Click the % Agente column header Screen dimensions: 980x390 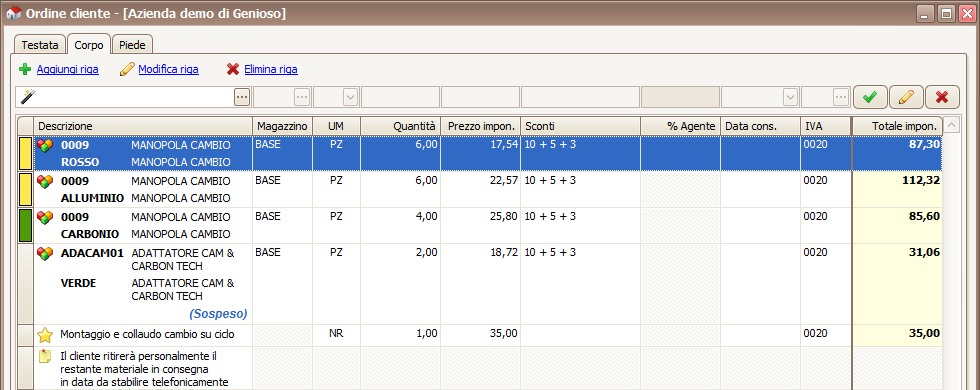point(681,126)
